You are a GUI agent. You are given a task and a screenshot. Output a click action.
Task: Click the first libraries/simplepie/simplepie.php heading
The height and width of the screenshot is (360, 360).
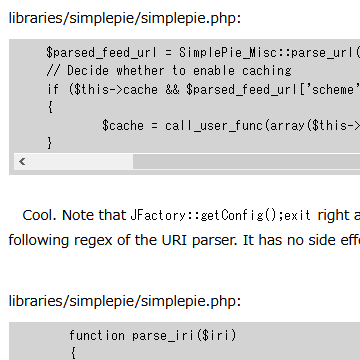coord(125,18)
